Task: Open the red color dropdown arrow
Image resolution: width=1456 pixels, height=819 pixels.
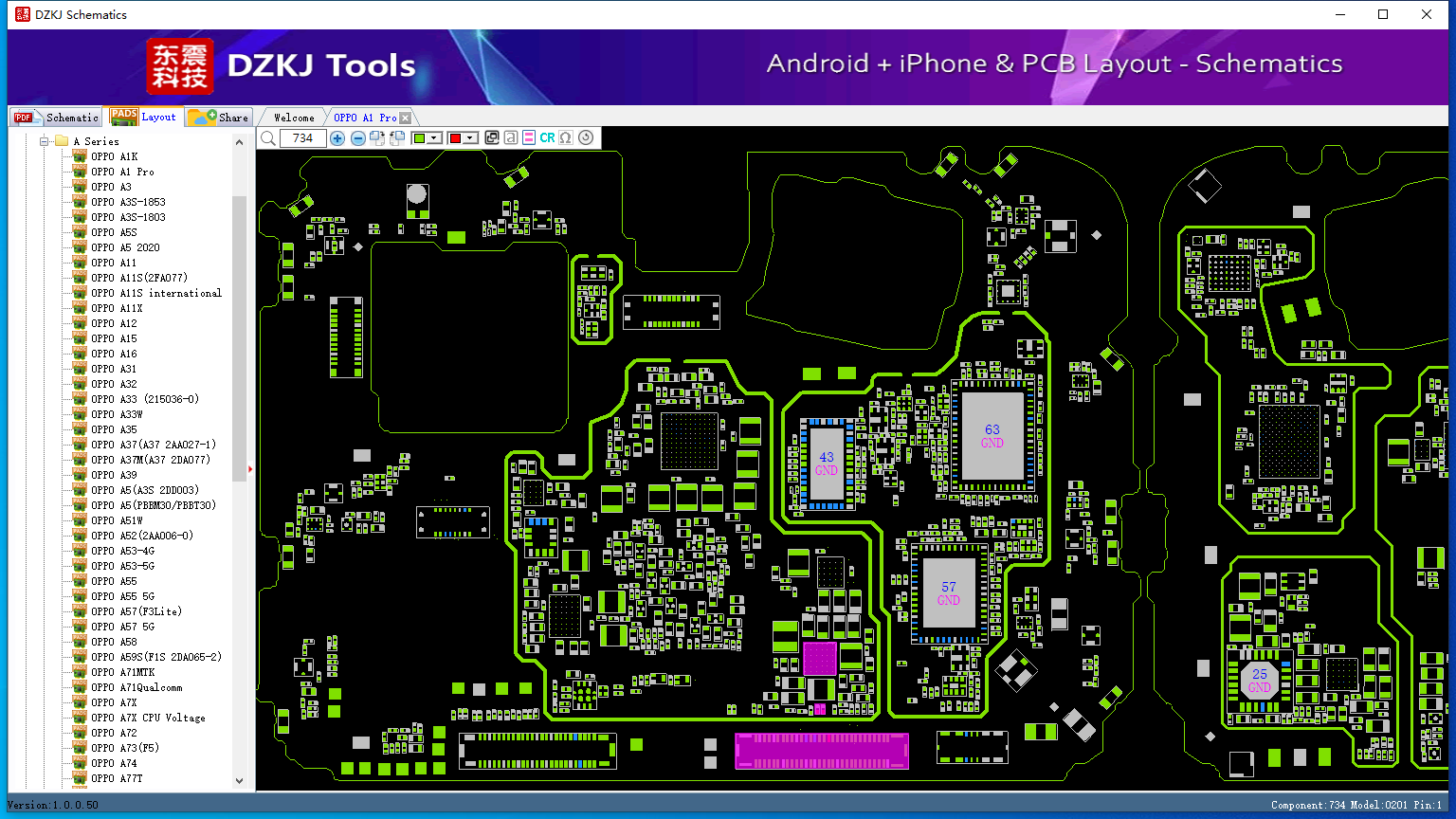Action: (469, 138)
